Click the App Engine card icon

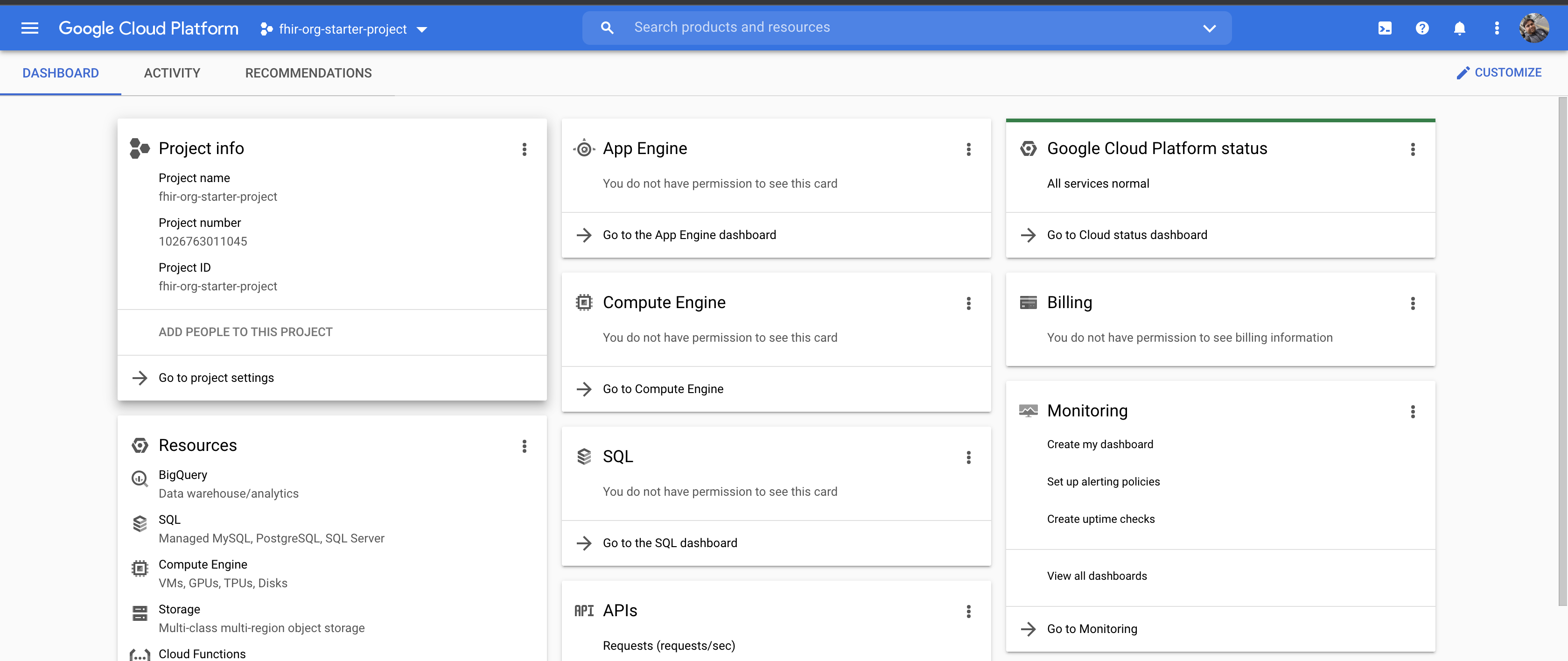[x=584, y=148]
